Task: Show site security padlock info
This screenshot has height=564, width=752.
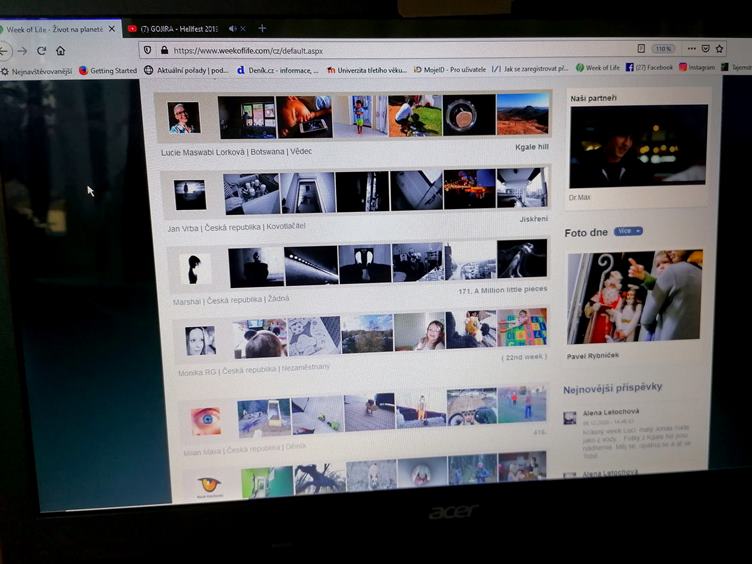Action: coord(164,50)
